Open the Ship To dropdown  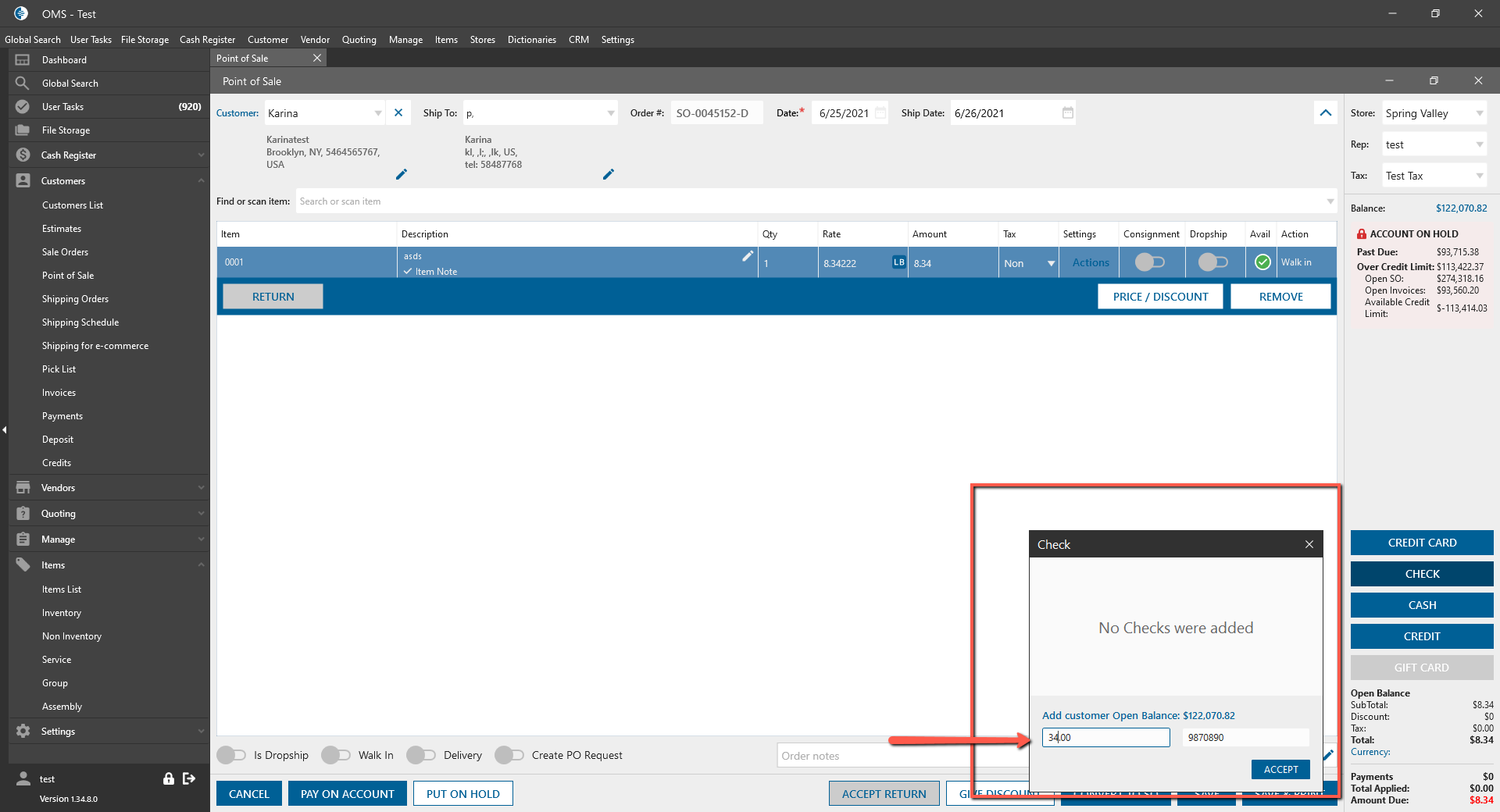(611, 113)
